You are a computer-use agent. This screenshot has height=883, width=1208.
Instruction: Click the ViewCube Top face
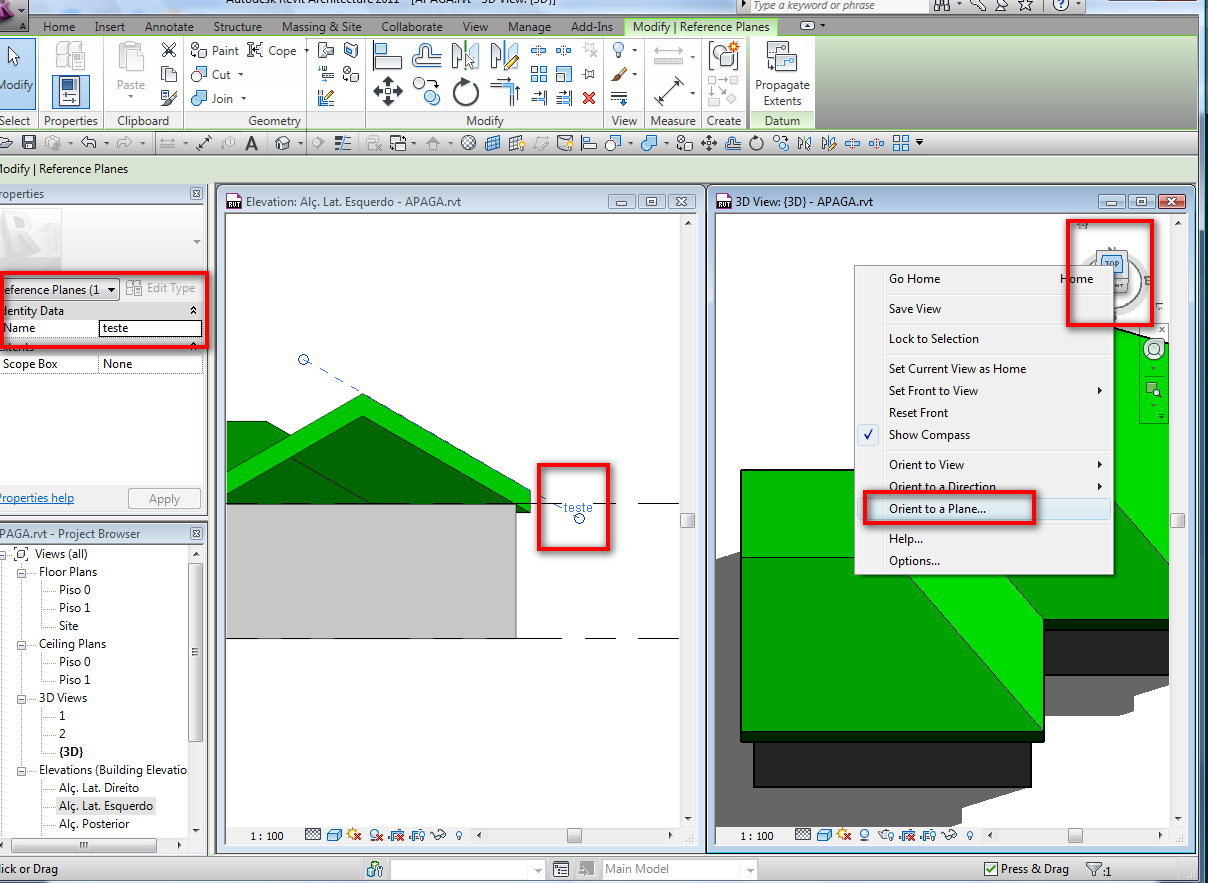tap(1112, 264)
